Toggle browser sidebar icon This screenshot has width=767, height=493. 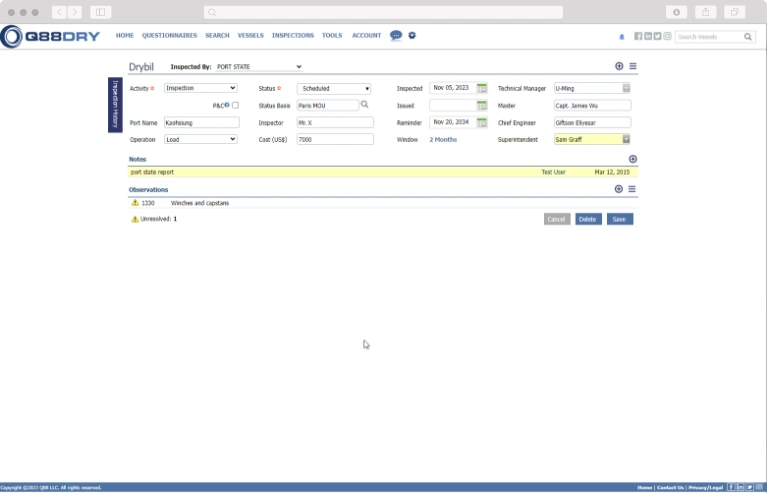click(100, 12)
